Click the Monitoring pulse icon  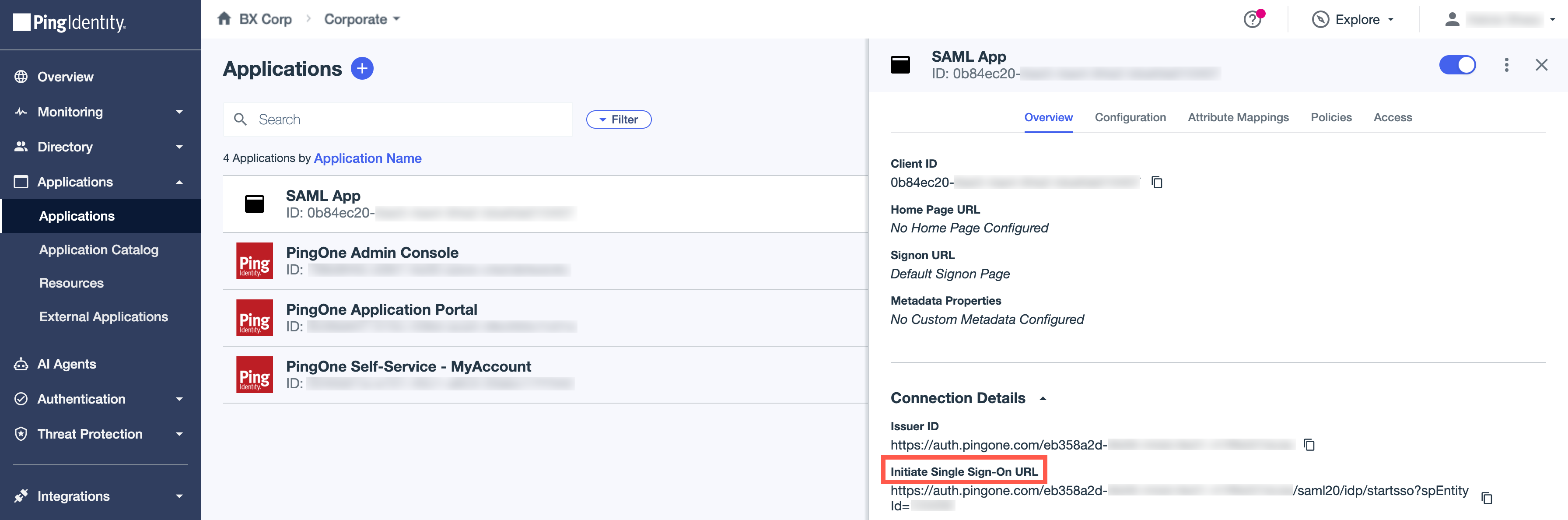21,112
